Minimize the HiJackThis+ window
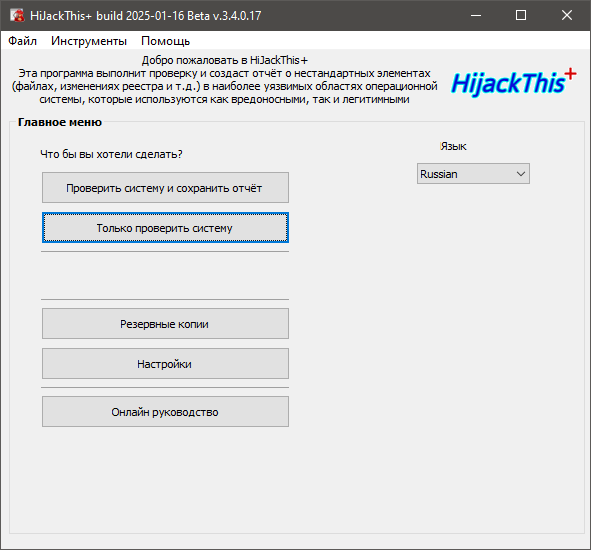Screen dimensions: 591x550 476,15
